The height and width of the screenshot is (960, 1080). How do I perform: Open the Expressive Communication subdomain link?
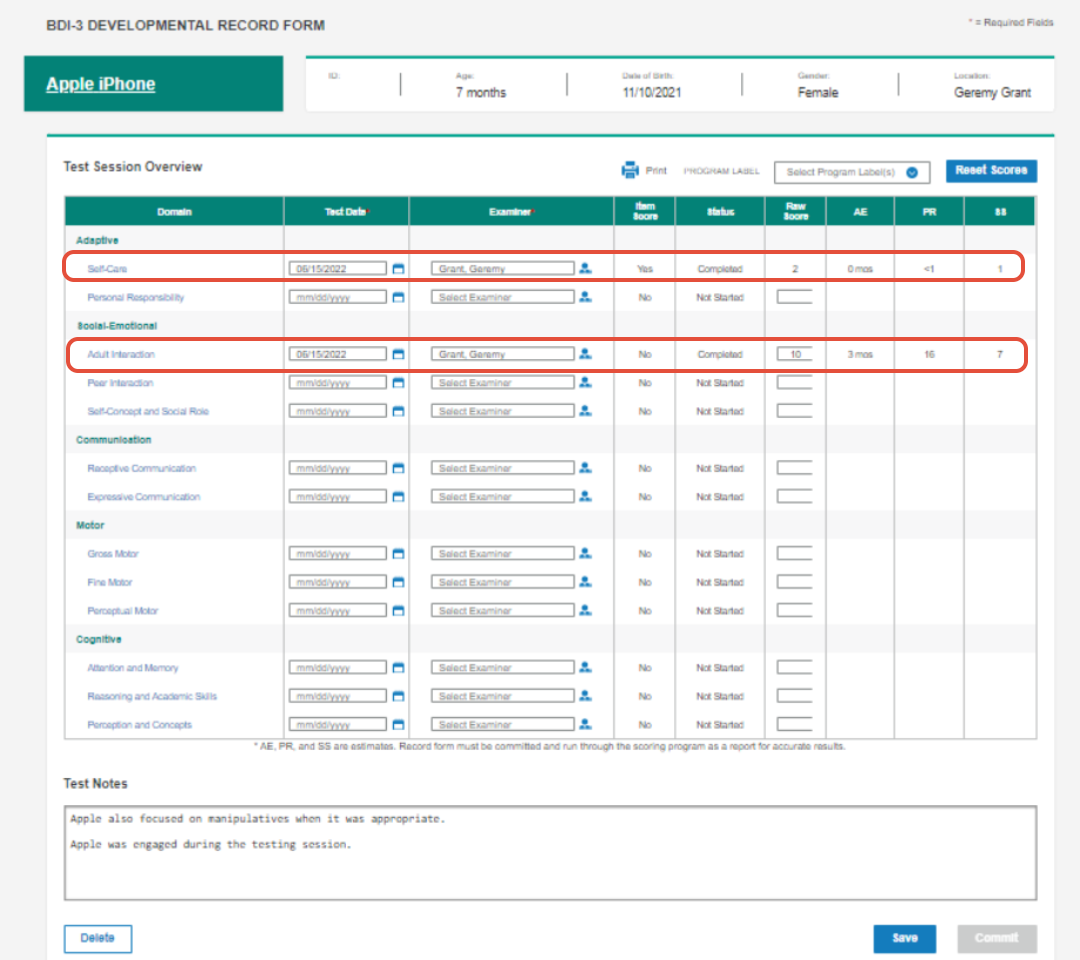tap(143, 497)
